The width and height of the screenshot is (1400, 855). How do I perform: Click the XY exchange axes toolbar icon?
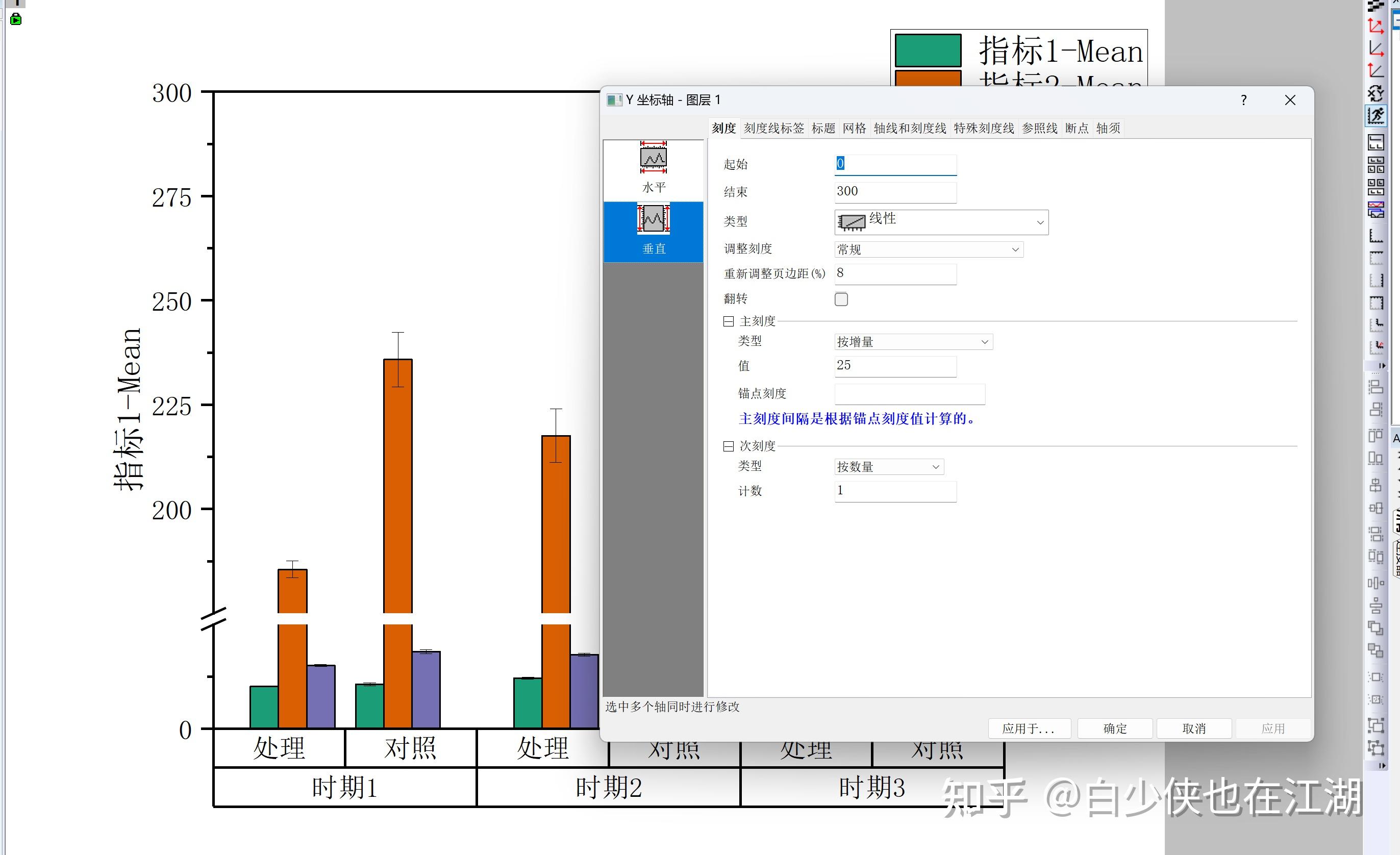tap(1376, 93)
